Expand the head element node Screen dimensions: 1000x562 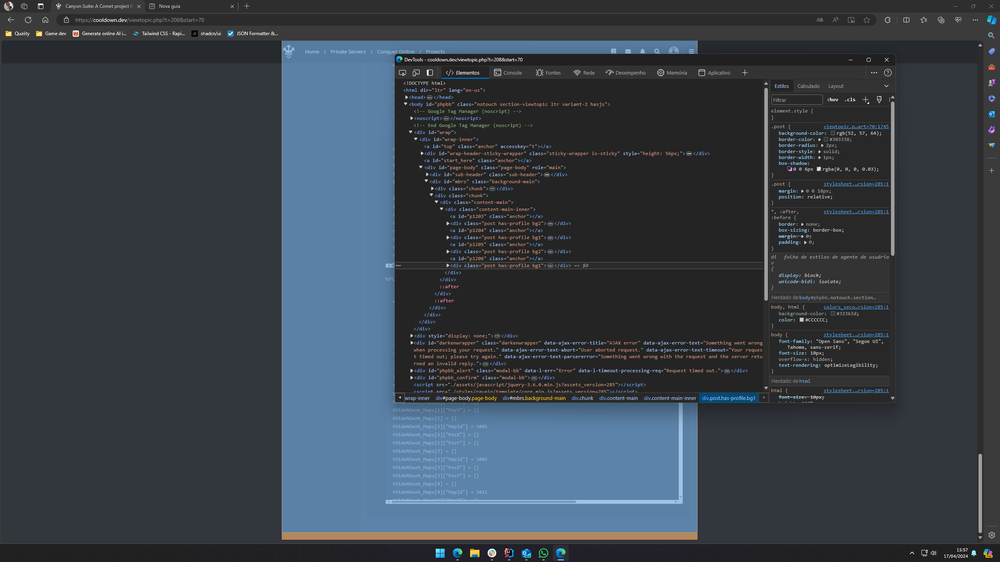coord(407,97)
